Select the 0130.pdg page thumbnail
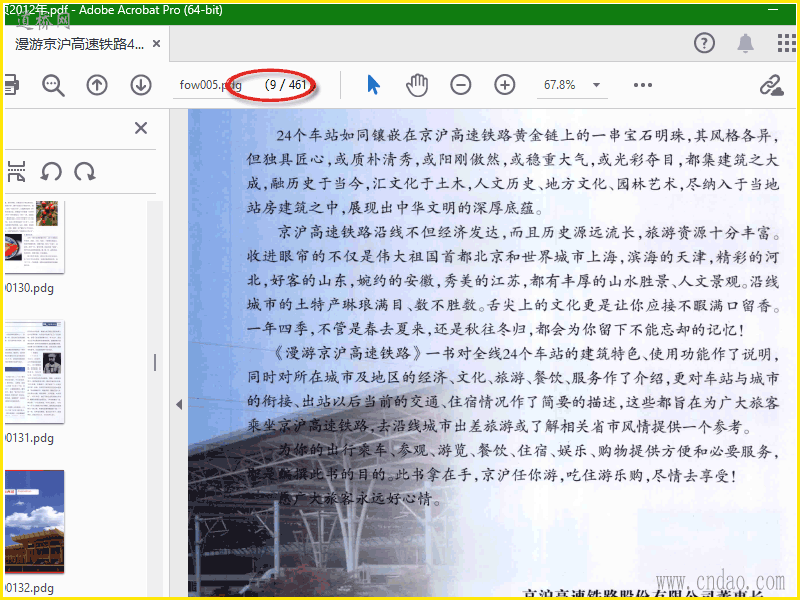The width and height of the screenshot is (800, 600). (x=35, y=237)
